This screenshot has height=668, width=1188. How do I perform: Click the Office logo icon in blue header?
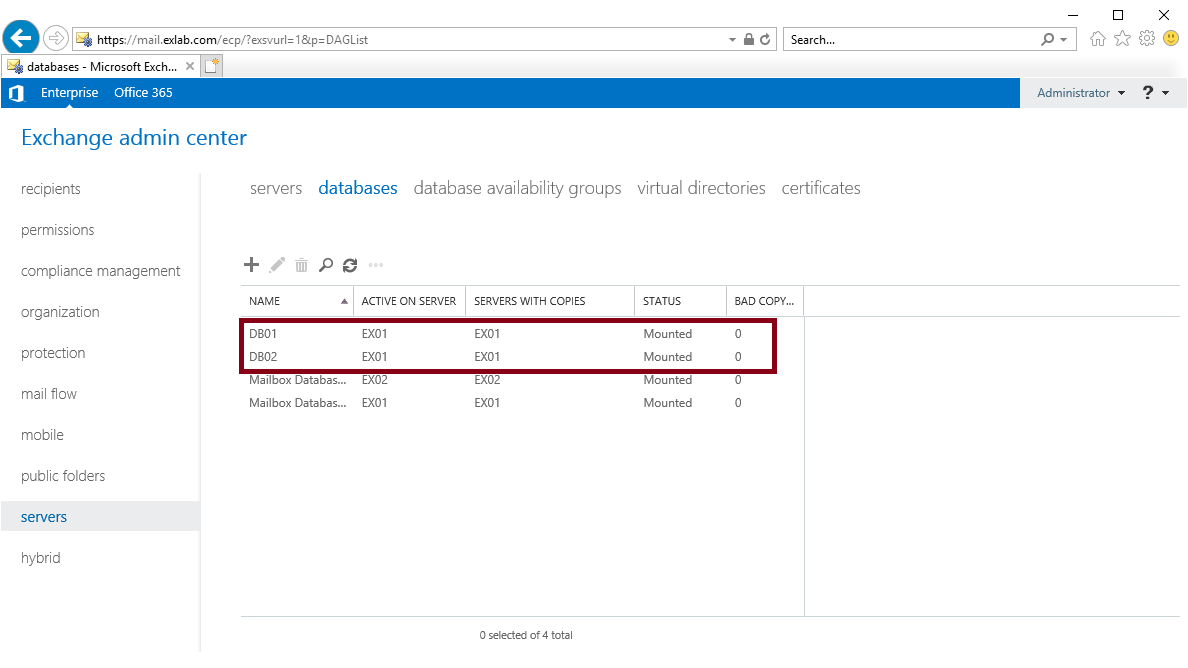[x=17, y=93]
